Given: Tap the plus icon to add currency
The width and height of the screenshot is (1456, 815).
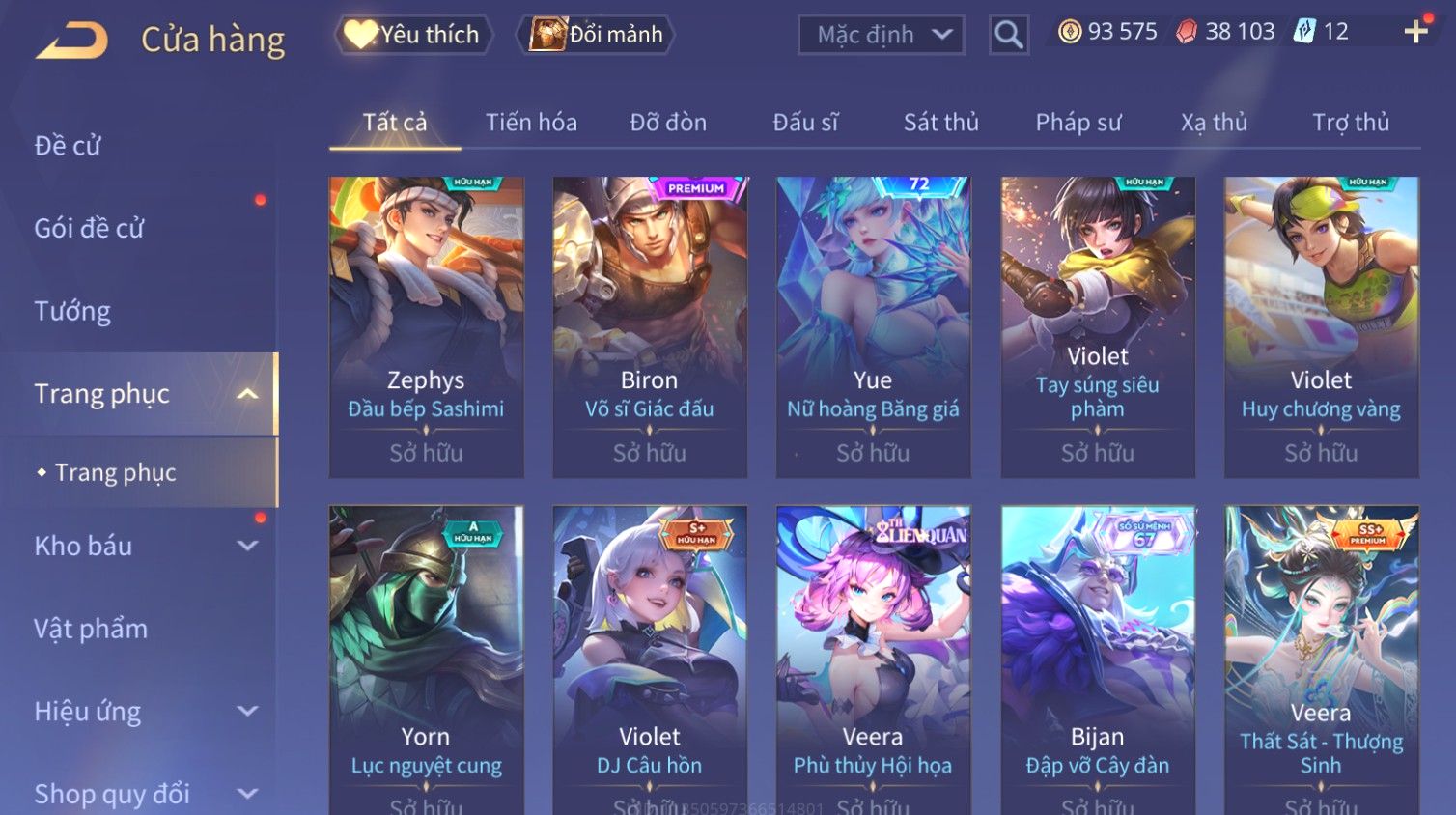Looking at the screenshot, I should pos(1415,32).
